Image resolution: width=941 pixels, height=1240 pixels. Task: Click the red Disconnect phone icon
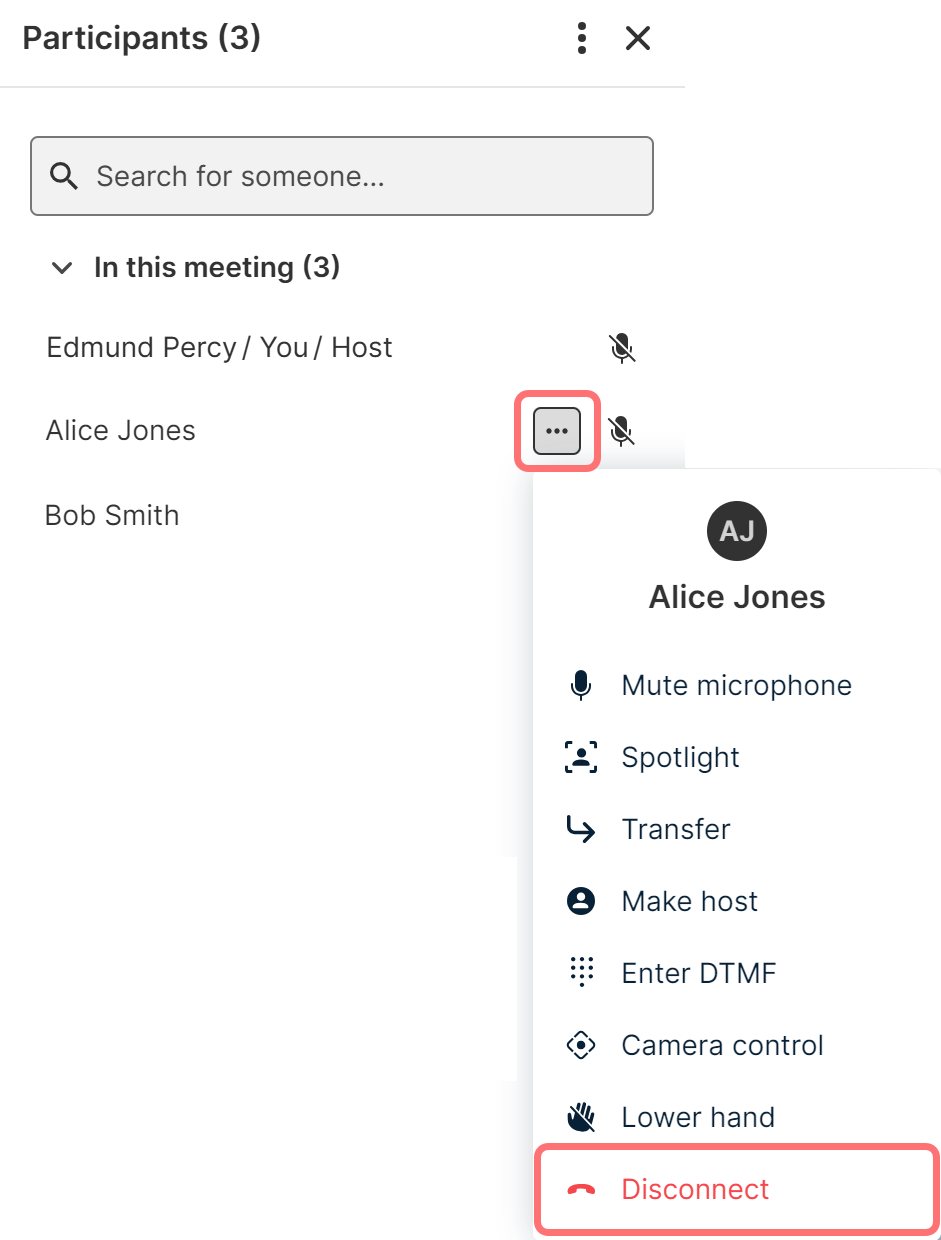point(581,1189)
